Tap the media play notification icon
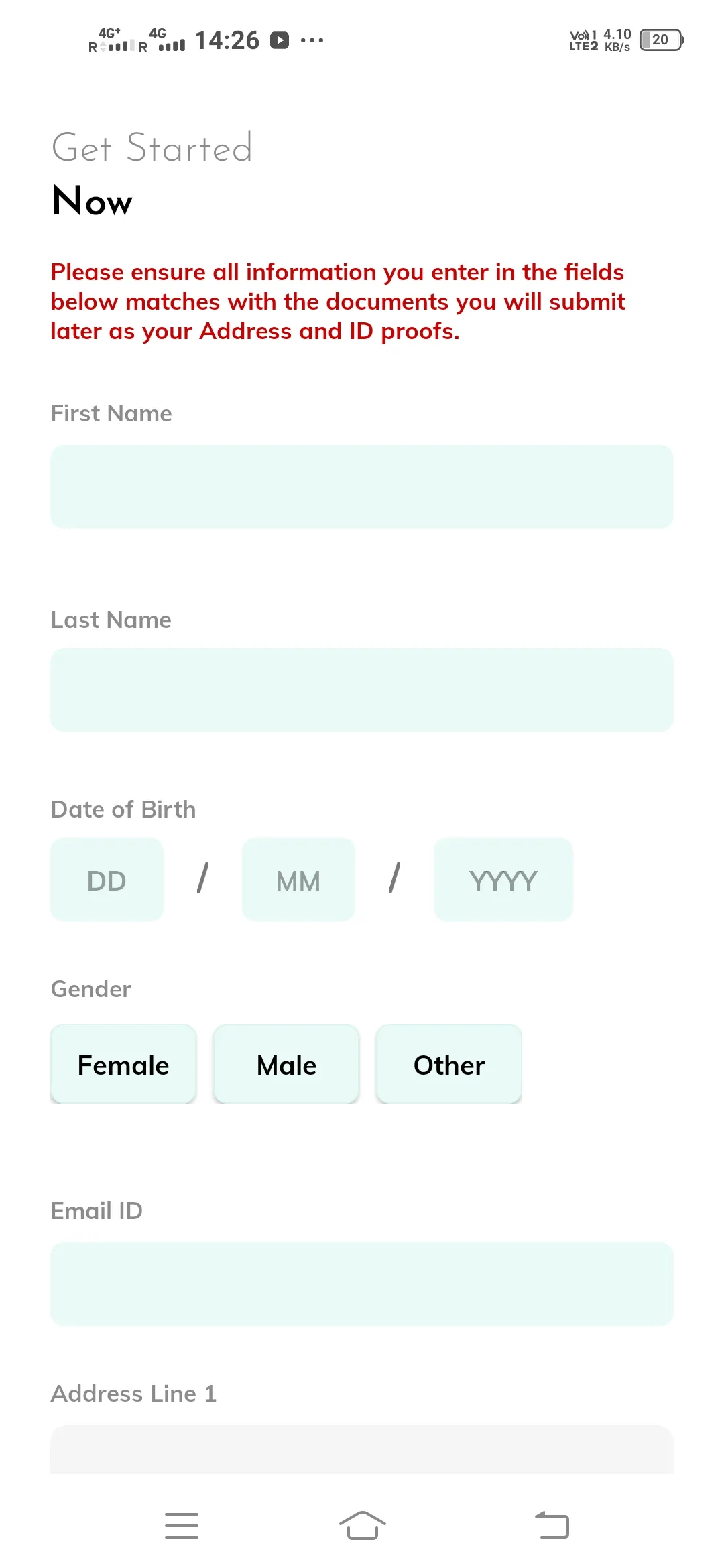This screenshot has width=724, height=1568. point(280,40)
